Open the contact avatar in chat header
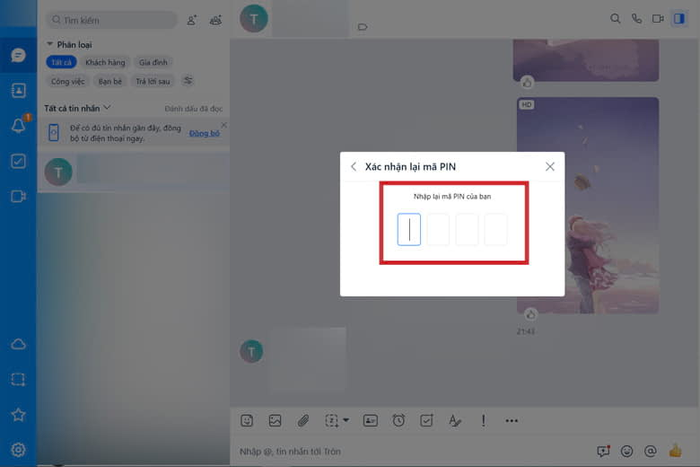Screen dimensions: 700x467 [254, 18]
